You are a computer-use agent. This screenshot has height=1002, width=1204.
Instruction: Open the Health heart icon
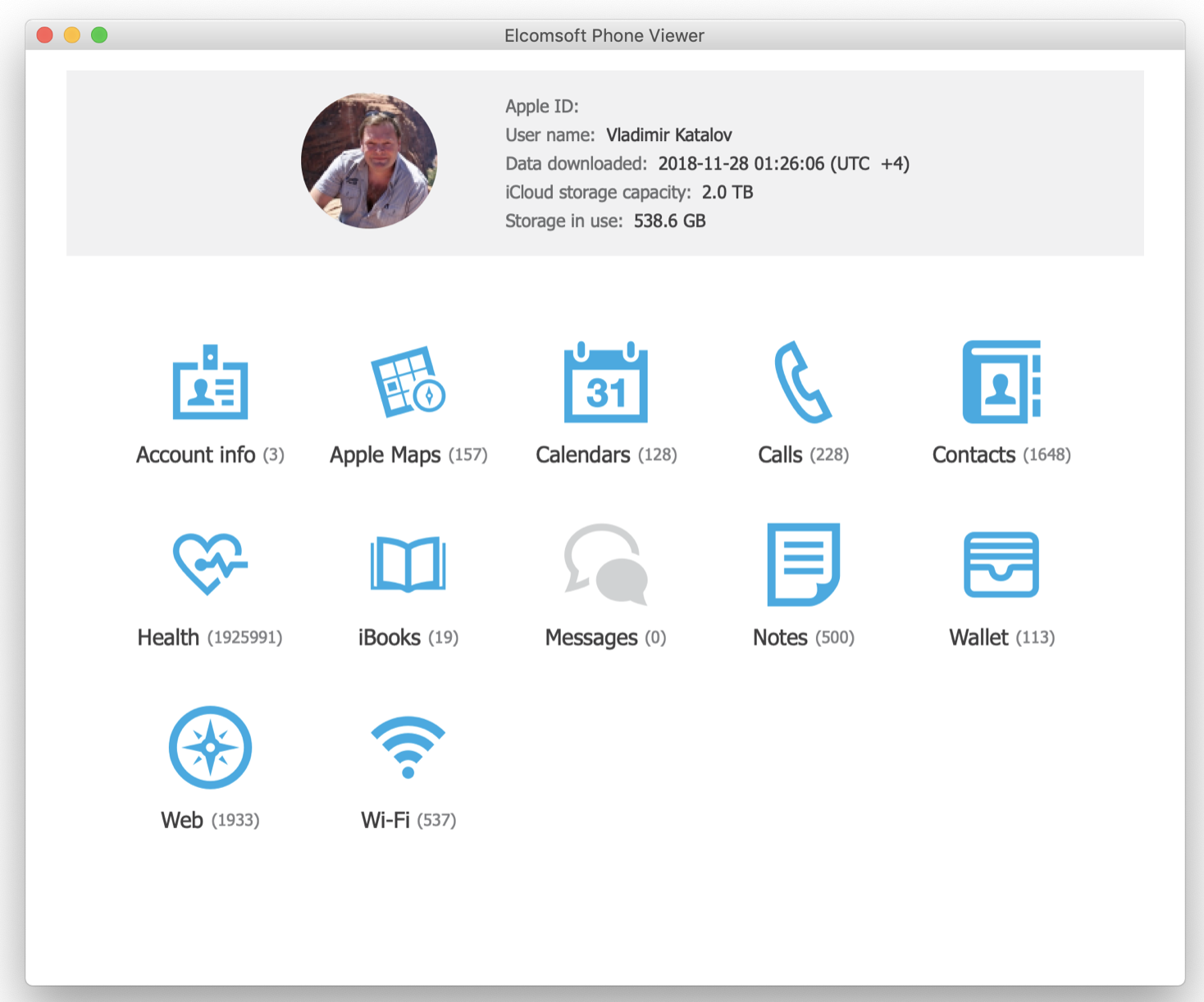pyautogui.click(x=210, y=564)
